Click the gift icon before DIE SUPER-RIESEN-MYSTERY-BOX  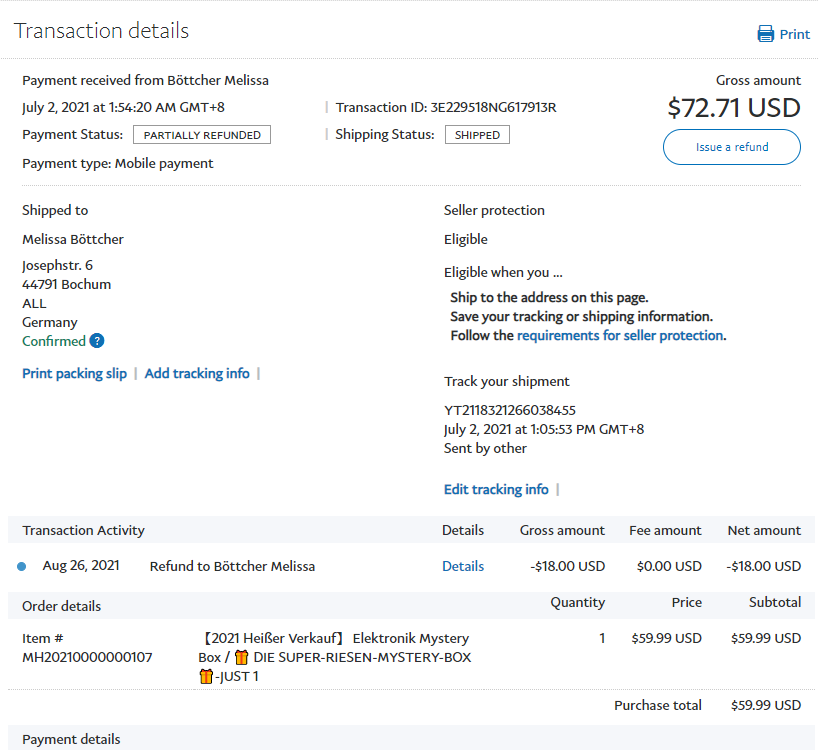click(x=241, y=657)
